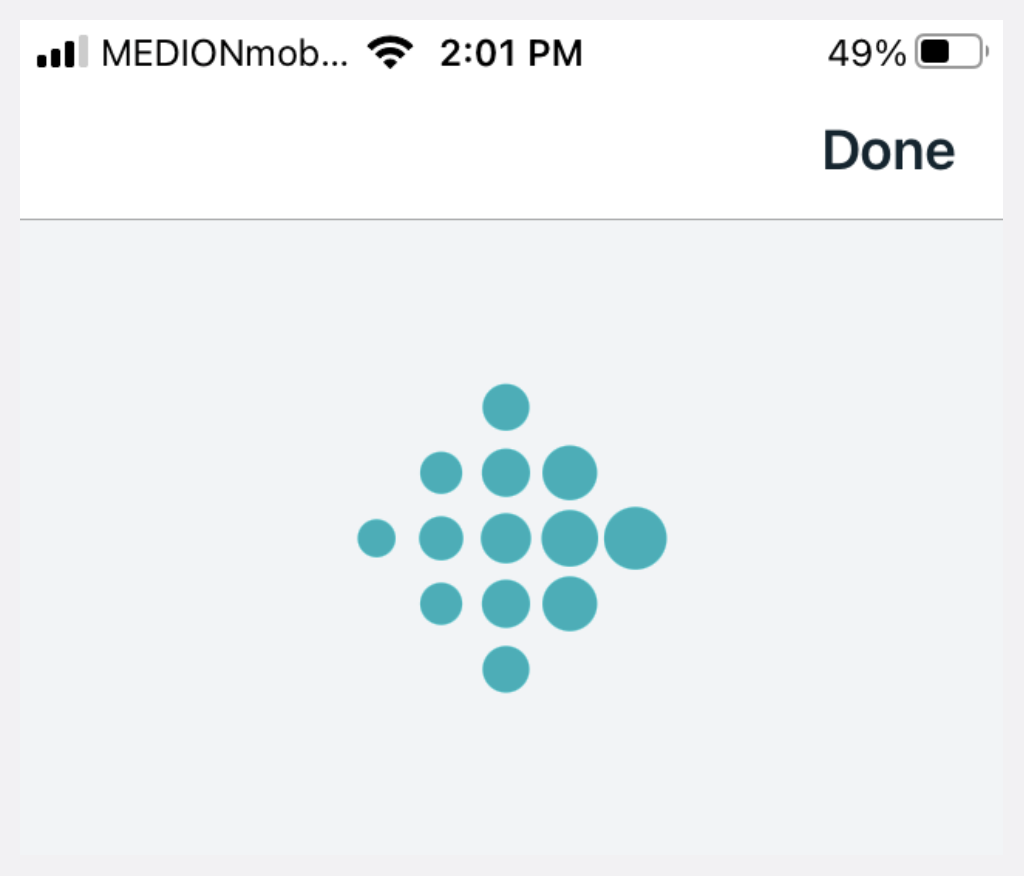Click the fourth dot from left in middle row

(570, 539)
